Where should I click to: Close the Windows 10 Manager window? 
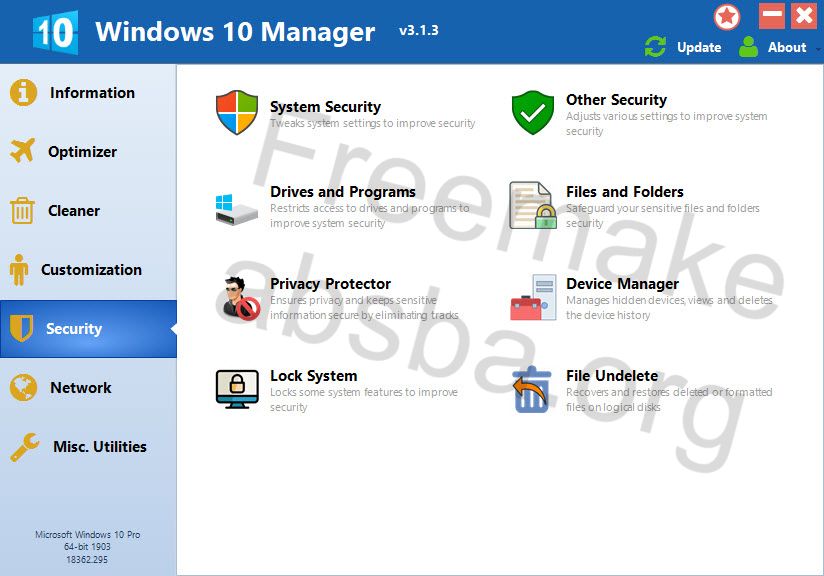coord(804,16)
